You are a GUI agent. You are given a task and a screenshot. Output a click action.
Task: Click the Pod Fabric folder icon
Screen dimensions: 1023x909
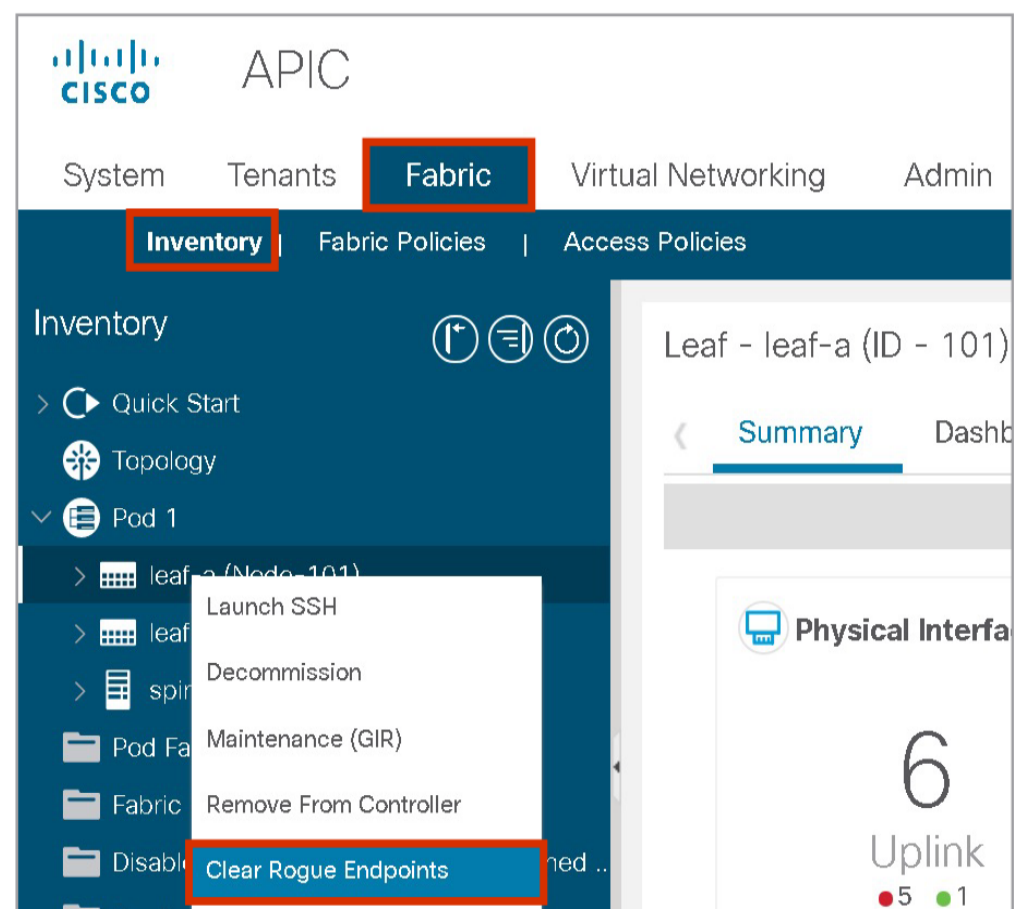pos(81,747)
